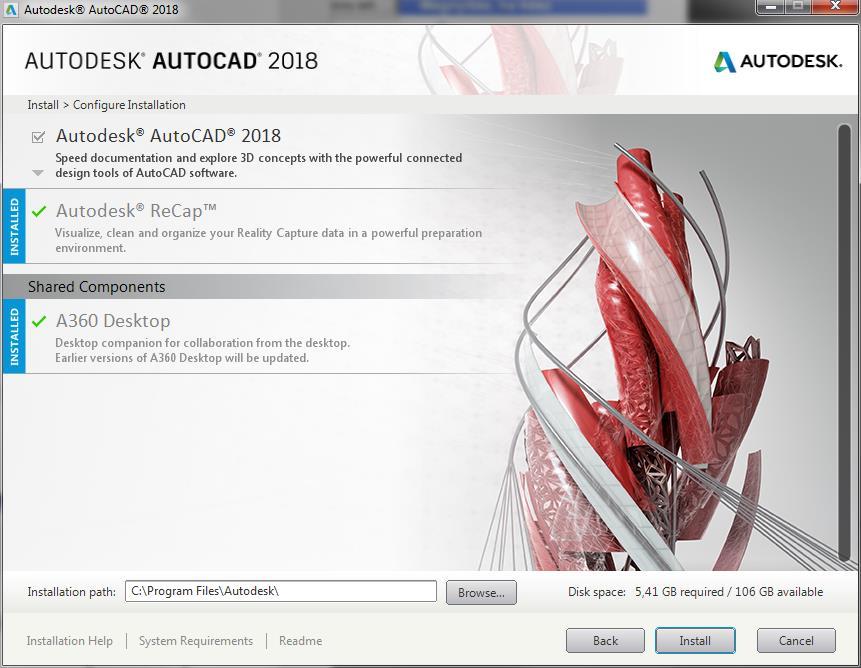The image size is (861, 668).
Task: Click the Autodesk logo at top right
Action: click(778, 61)
